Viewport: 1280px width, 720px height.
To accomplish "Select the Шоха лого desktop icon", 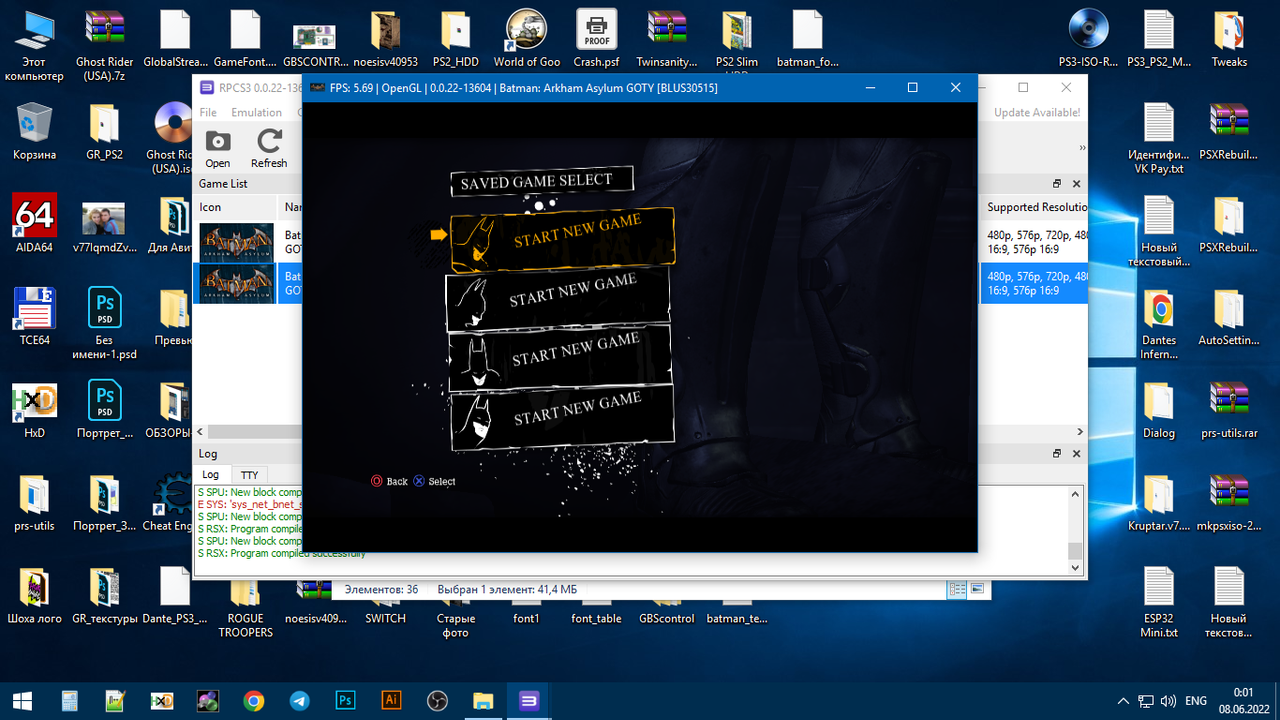I will click(x=34, y=595).
